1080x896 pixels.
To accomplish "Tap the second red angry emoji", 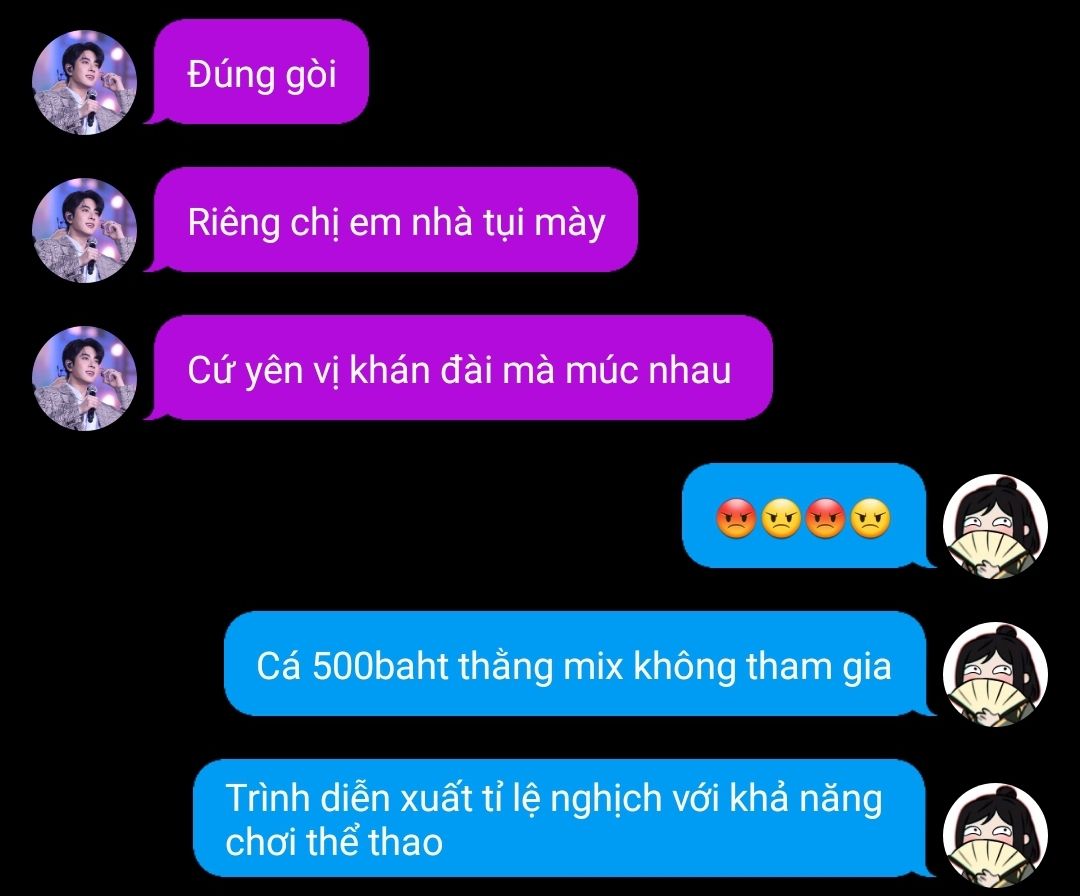I will coord(826,519).
